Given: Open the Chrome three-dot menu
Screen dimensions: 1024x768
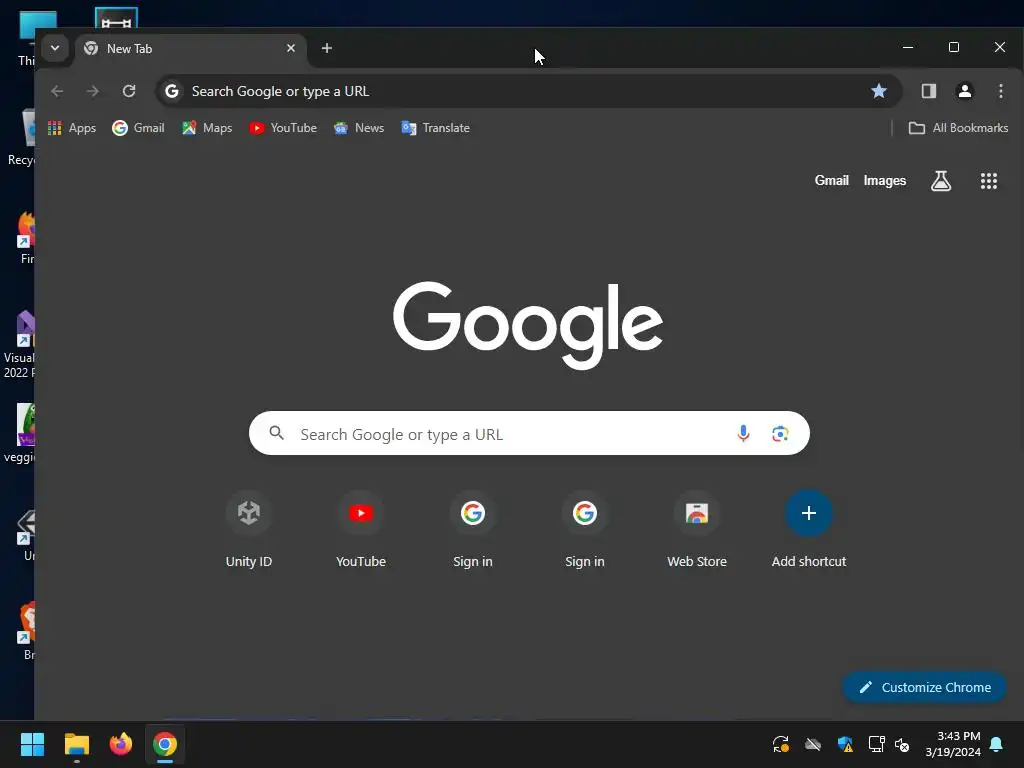Looking at the screenshot, I should tap(1000, 91).
